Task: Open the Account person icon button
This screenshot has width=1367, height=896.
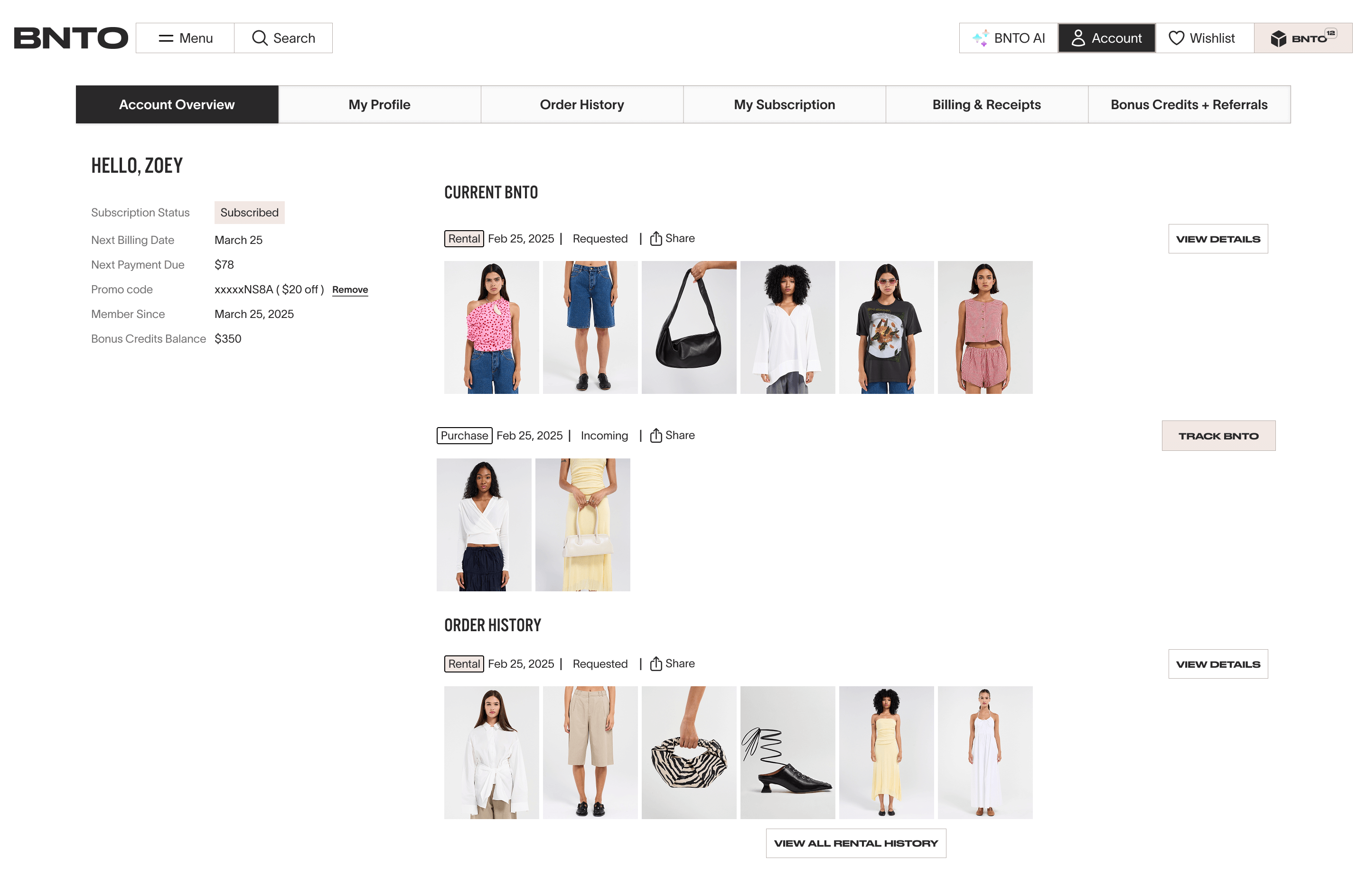Action: [x=1106, y=38]
